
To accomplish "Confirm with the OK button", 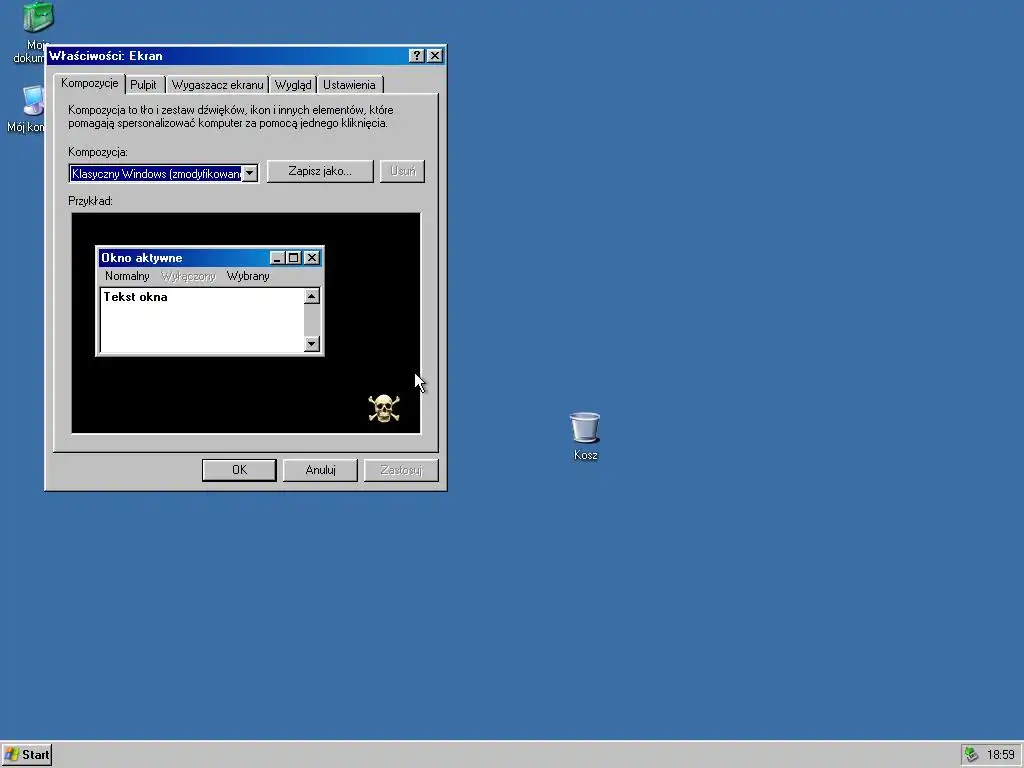I will point(239,470).
